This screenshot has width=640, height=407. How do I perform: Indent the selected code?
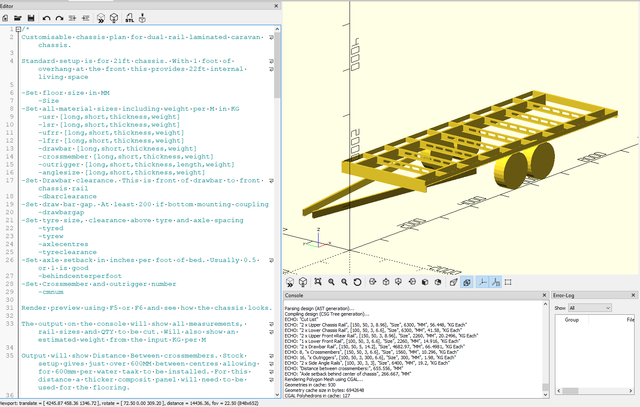(x=86, y=18)
